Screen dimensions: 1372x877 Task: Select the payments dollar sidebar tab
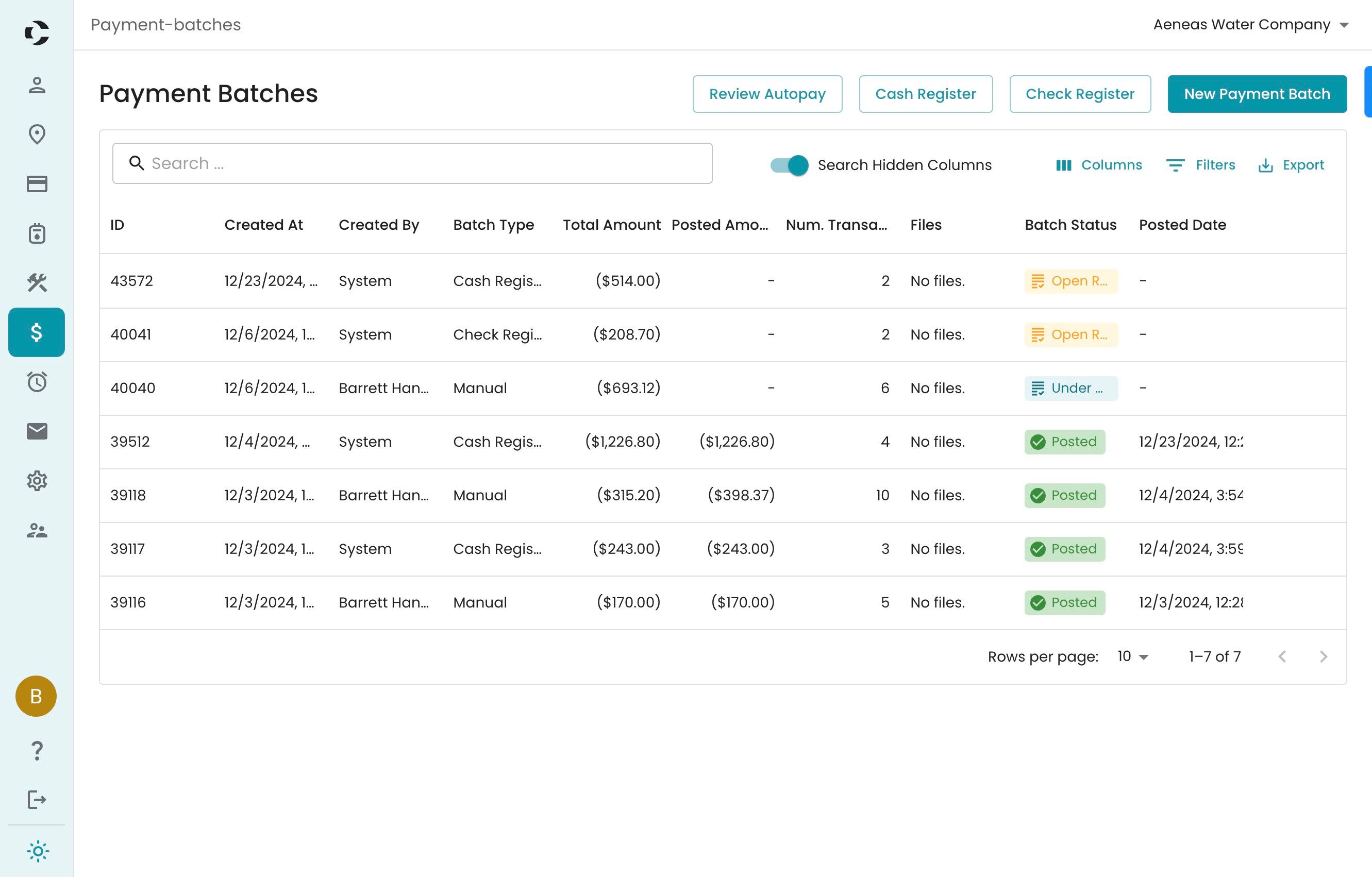tap(37, 332)
